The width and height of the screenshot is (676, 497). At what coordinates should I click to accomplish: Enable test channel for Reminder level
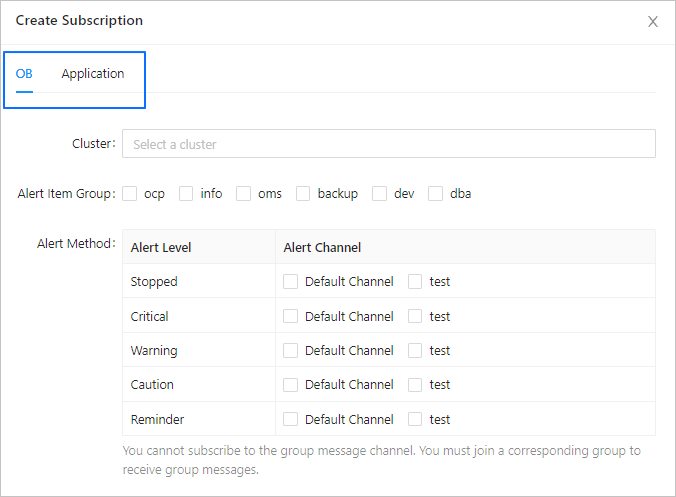pos(416,420)
